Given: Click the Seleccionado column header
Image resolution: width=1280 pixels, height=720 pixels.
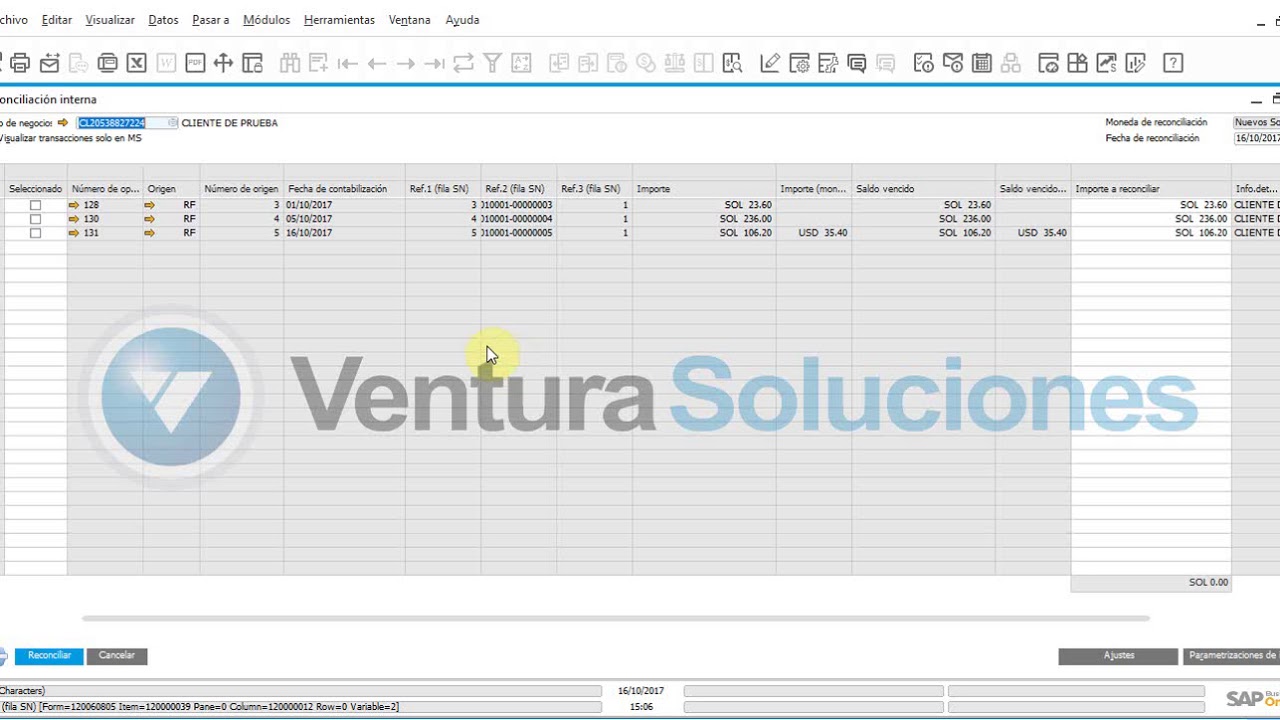Looking at the screenshot, I should click(x=35, y=189).
